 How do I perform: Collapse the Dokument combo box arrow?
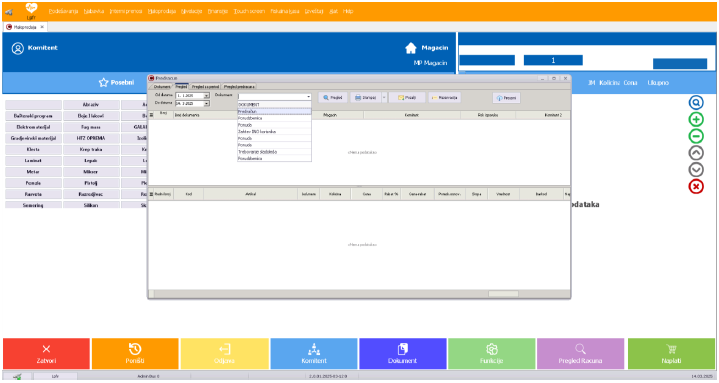click(309, 97)
